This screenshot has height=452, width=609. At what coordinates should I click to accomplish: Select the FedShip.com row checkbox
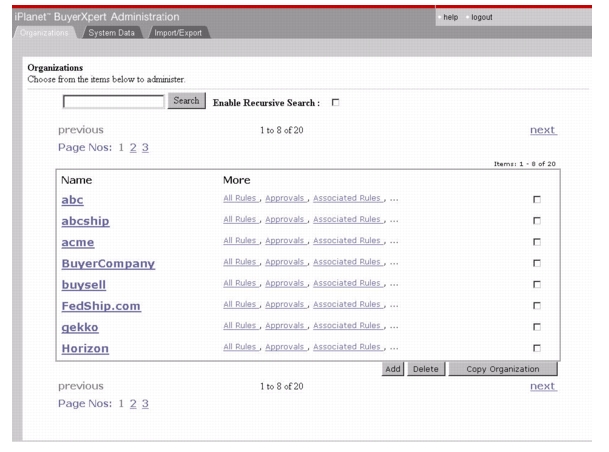[537, 306]
